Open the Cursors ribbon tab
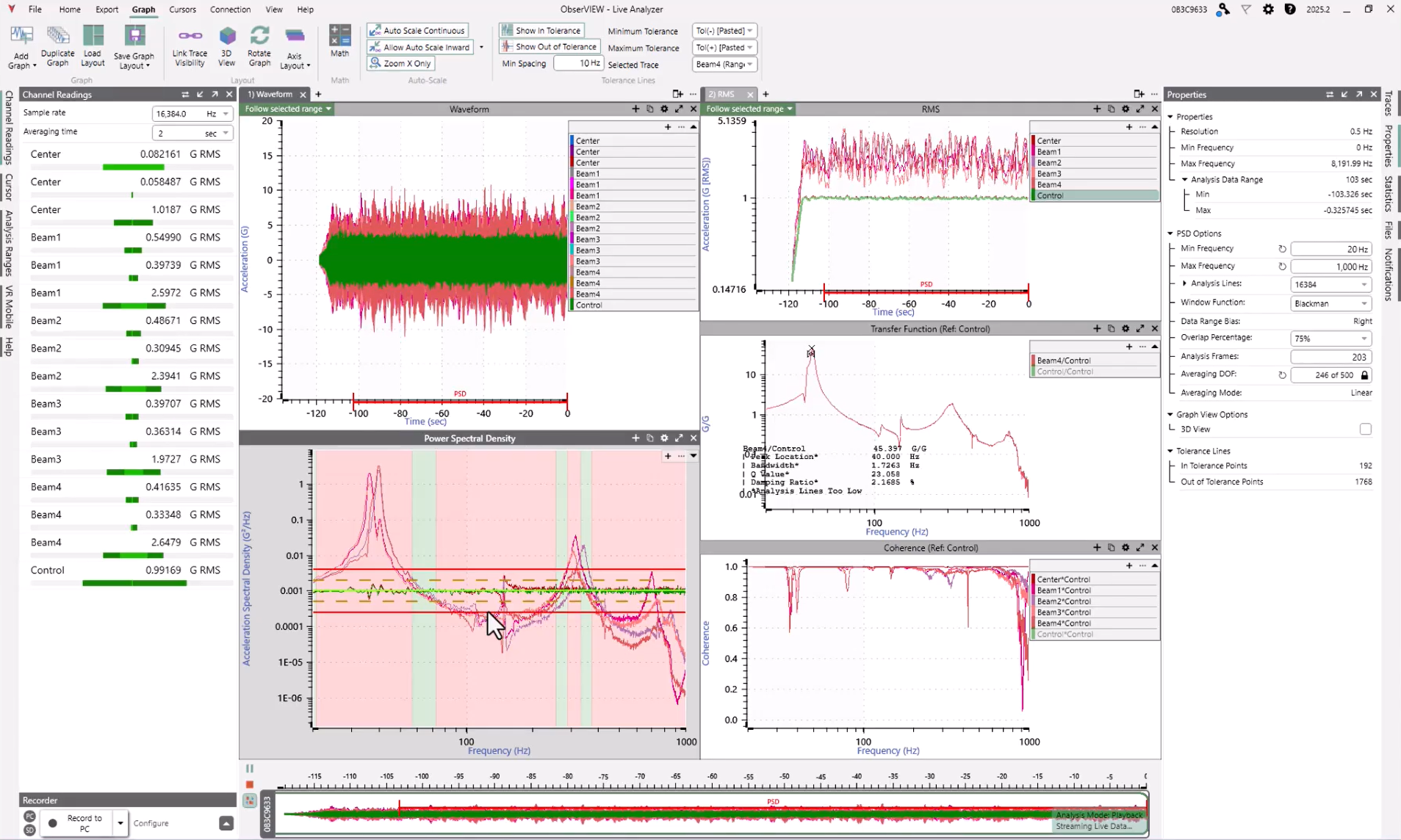 click(182, 10)
